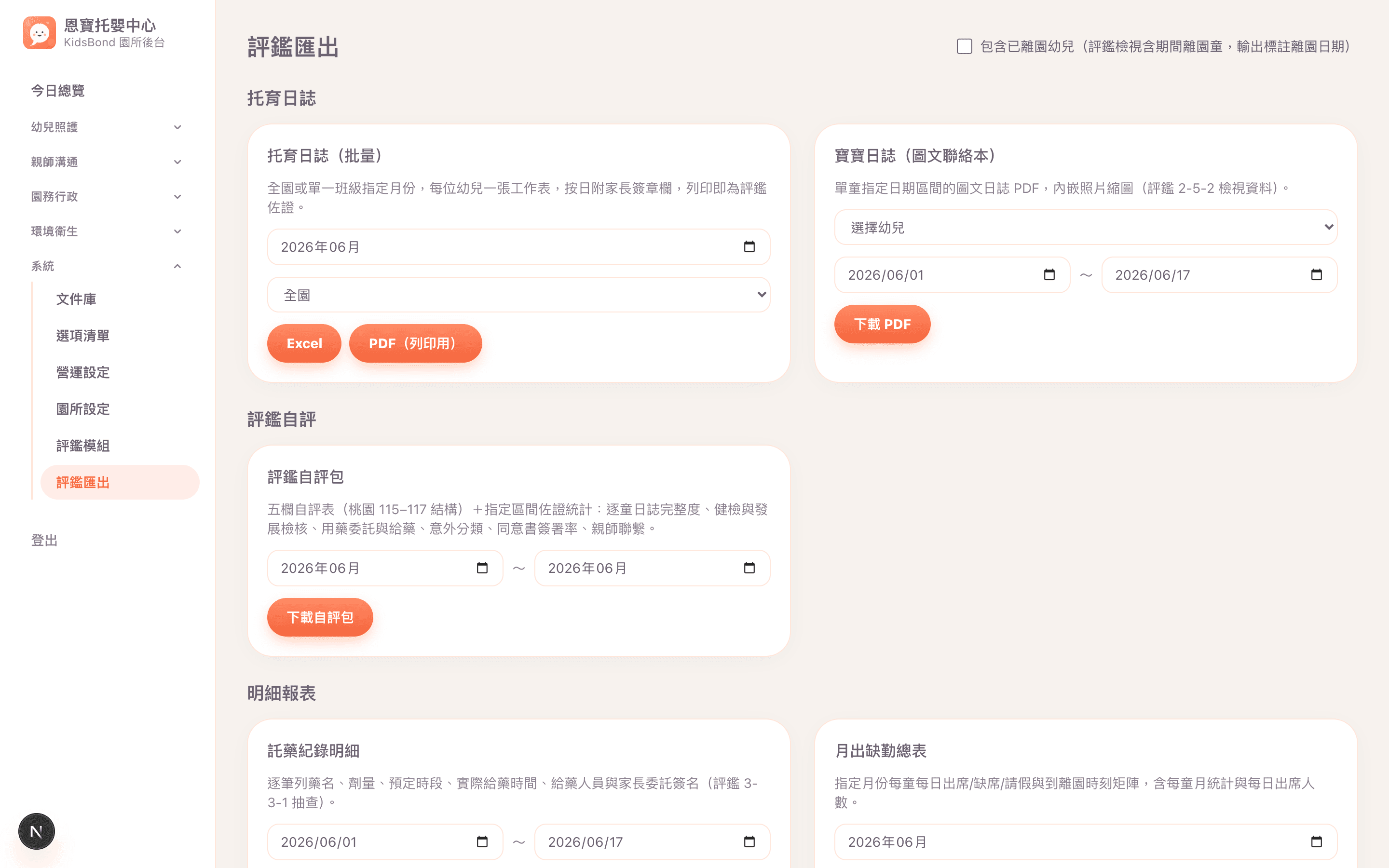Download 托育日誌 as Excel
Image resolution: width=1389 pixels, height=868 pixels.
click(304, 343)
